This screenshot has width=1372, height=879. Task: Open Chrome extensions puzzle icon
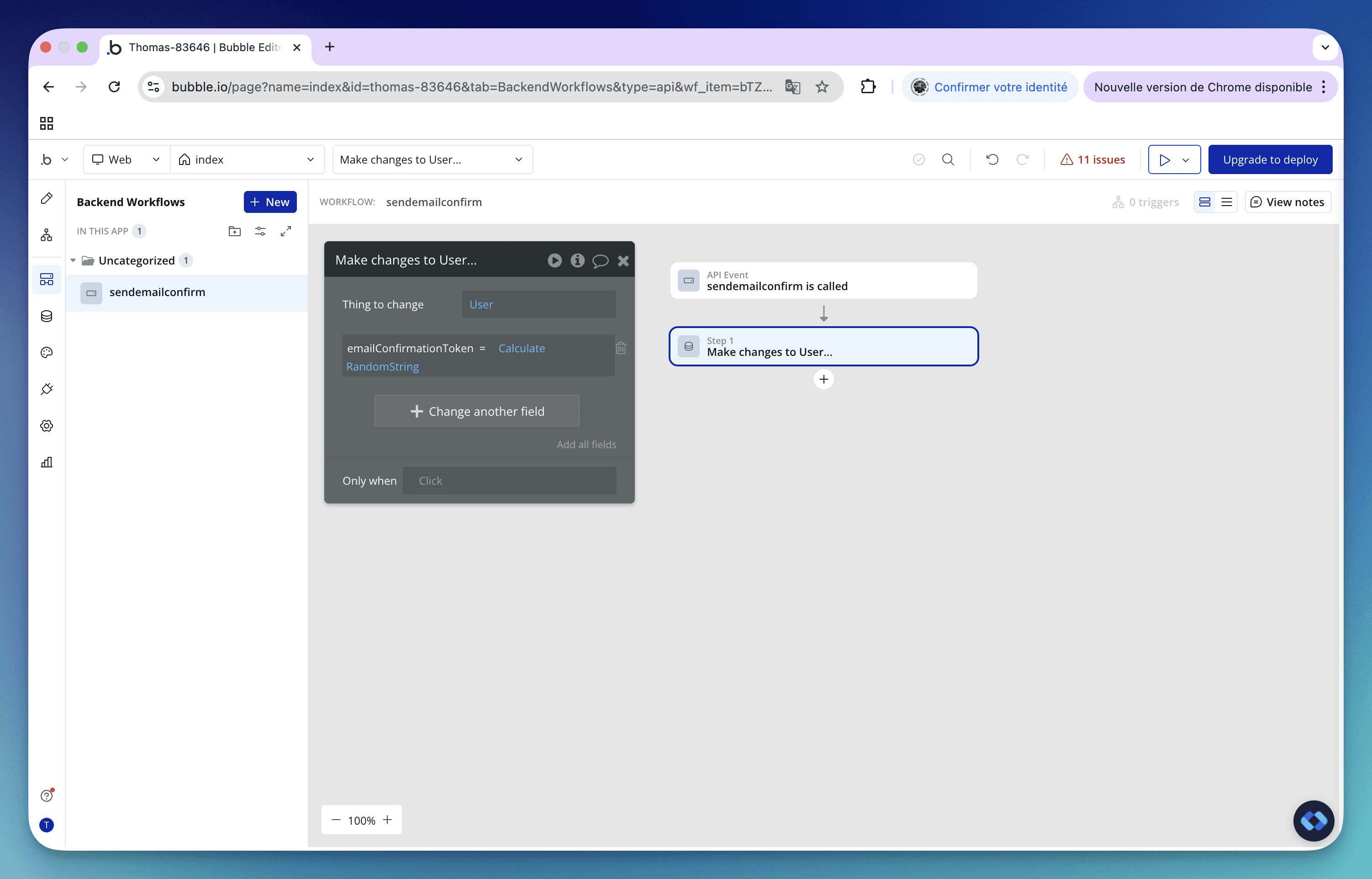868,87
